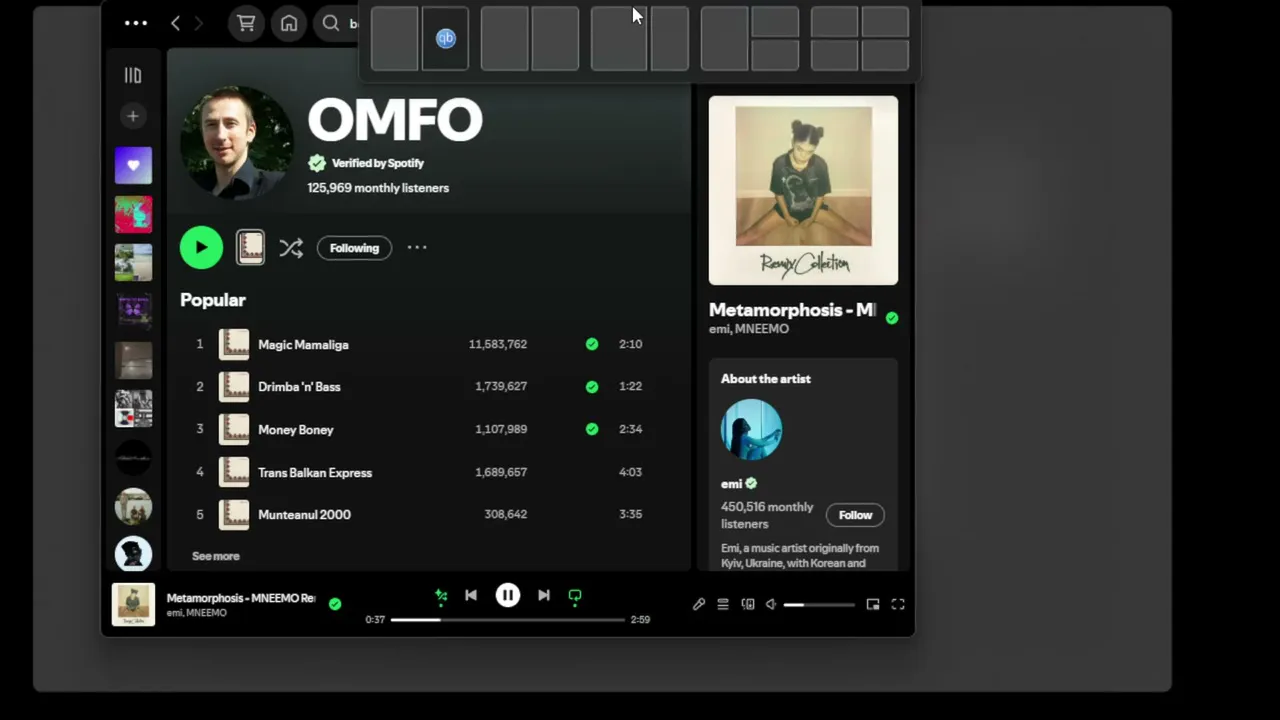The width and height of the screenshot is (1280, 720).
Task: Open the shopping cart icon
Action: pos(246,23)
